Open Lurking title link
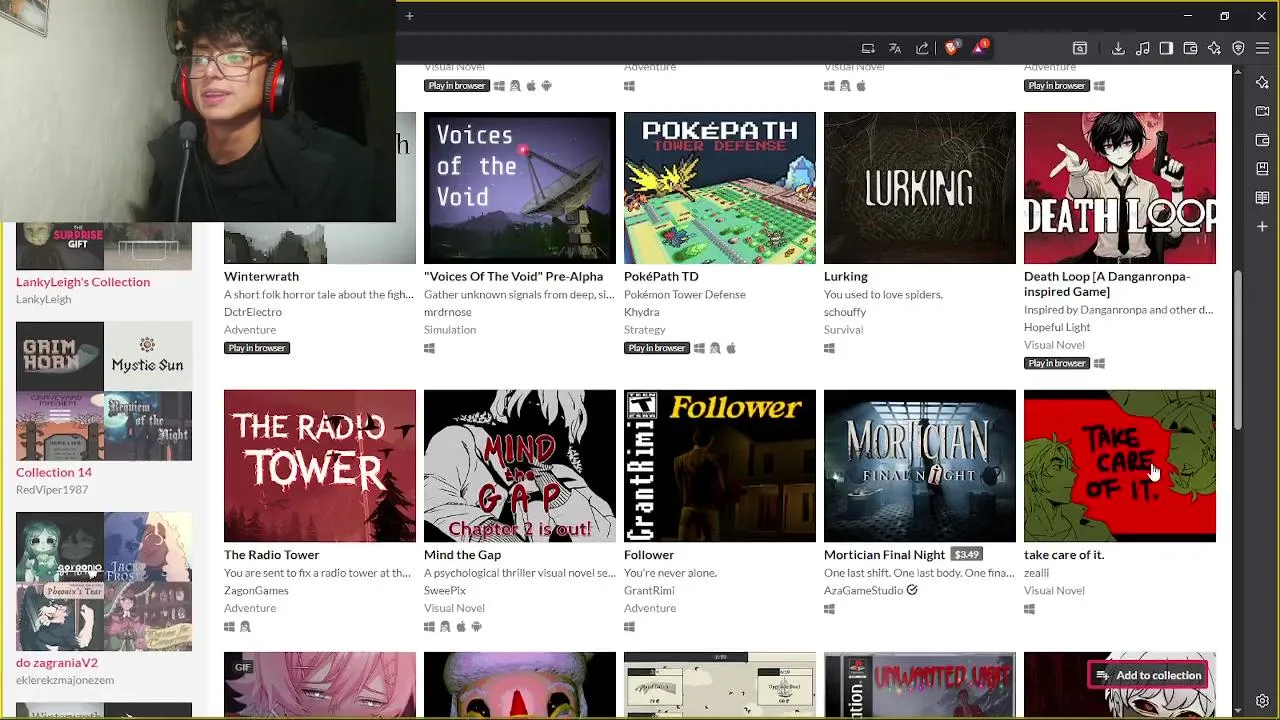1280x720 pixels. (846, 276)
